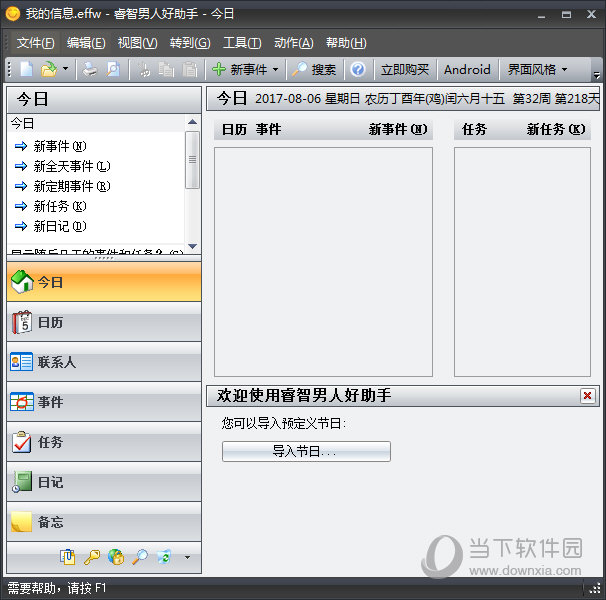Close the welcome panel with red X

tap(587, 396)
